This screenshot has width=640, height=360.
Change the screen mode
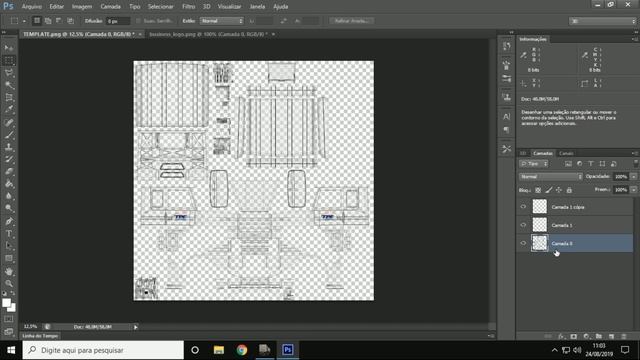(x=9, y=331)
